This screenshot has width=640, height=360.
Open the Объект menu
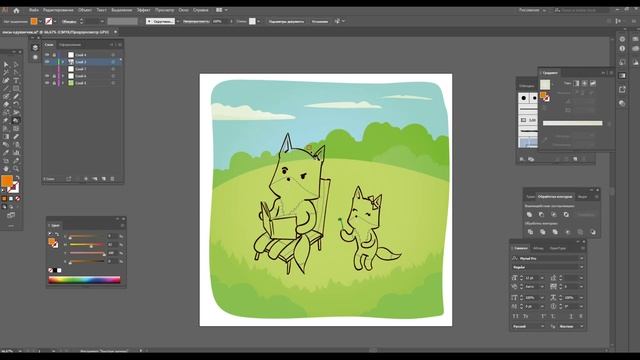pos(85,10)
